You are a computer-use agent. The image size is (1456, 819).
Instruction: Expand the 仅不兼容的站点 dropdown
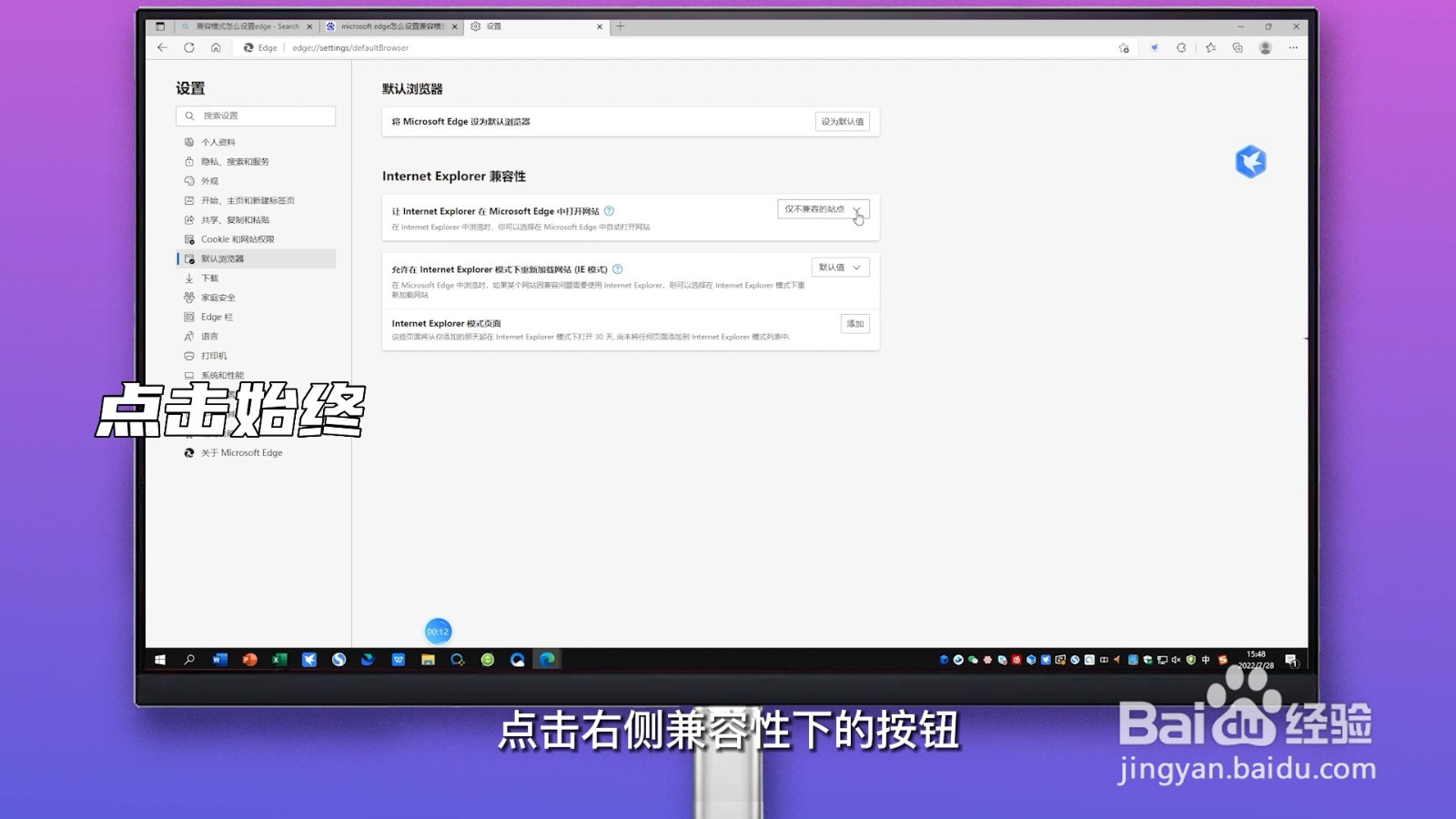pyautogui.click(x=824, y=209)
